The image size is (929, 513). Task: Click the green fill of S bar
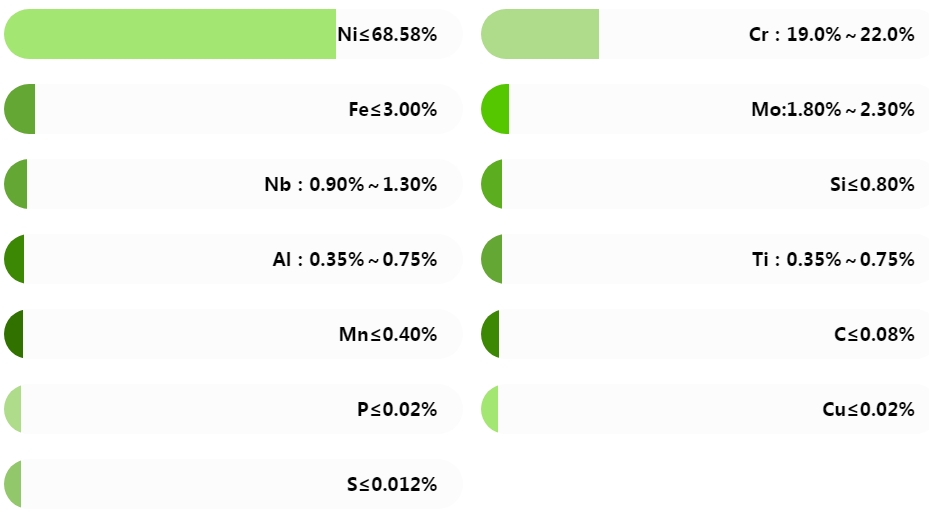12,484
